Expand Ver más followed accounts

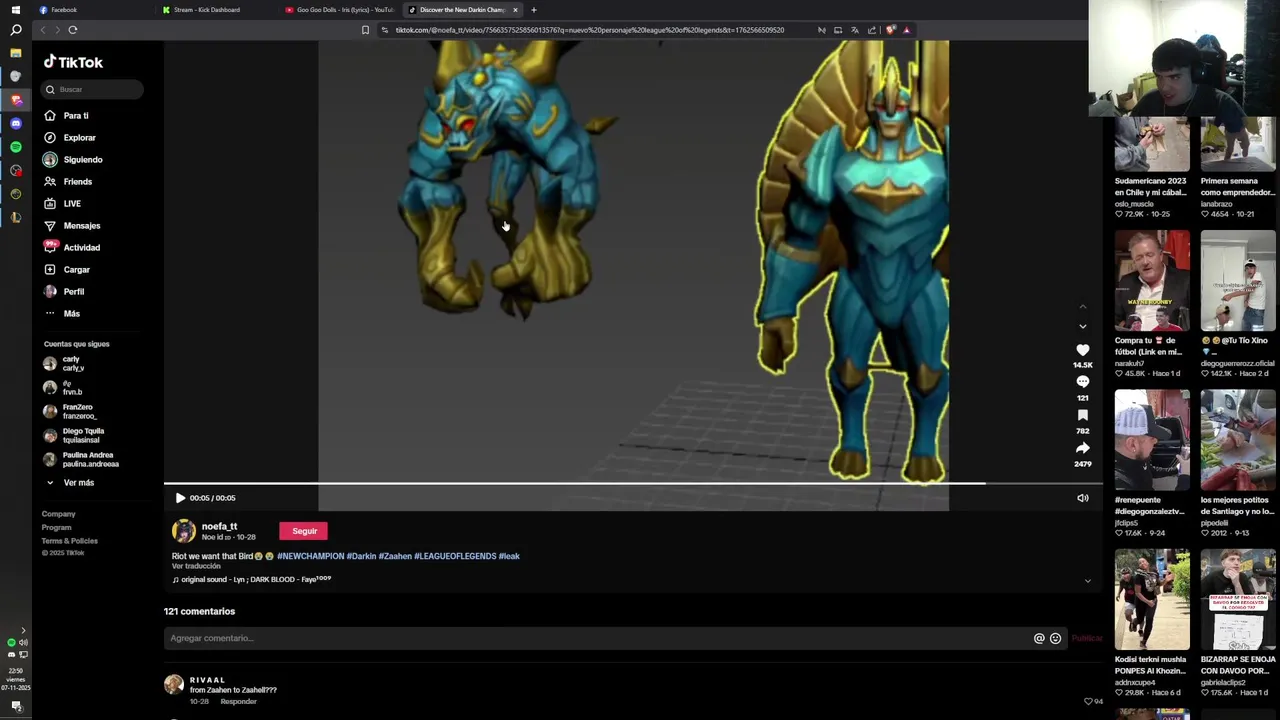point(70,482)
